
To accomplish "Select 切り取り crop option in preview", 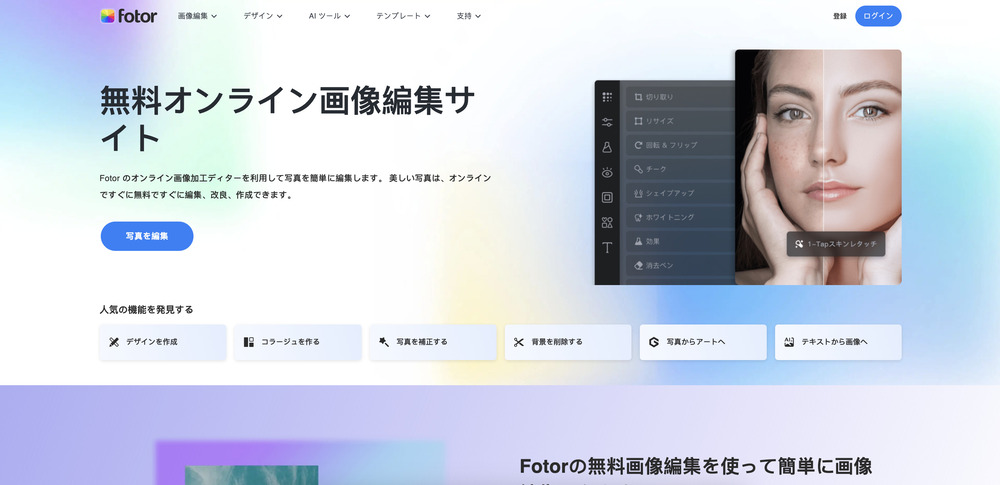I will [x=680, y=97].
